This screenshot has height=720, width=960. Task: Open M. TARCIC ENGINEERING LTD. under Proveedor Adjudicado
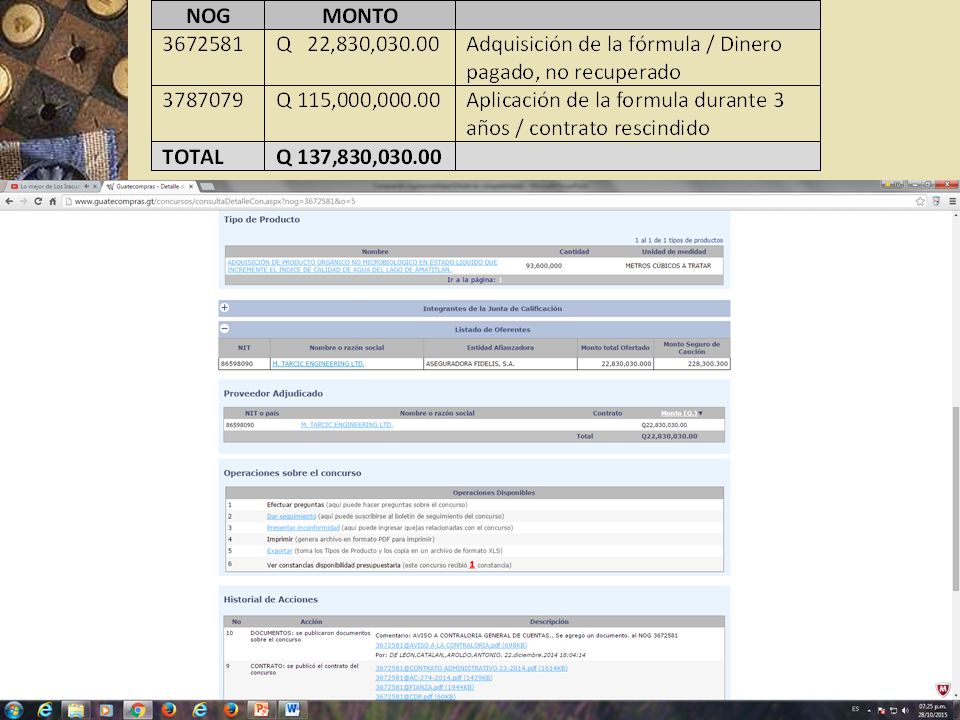click(x=347, y=424)
